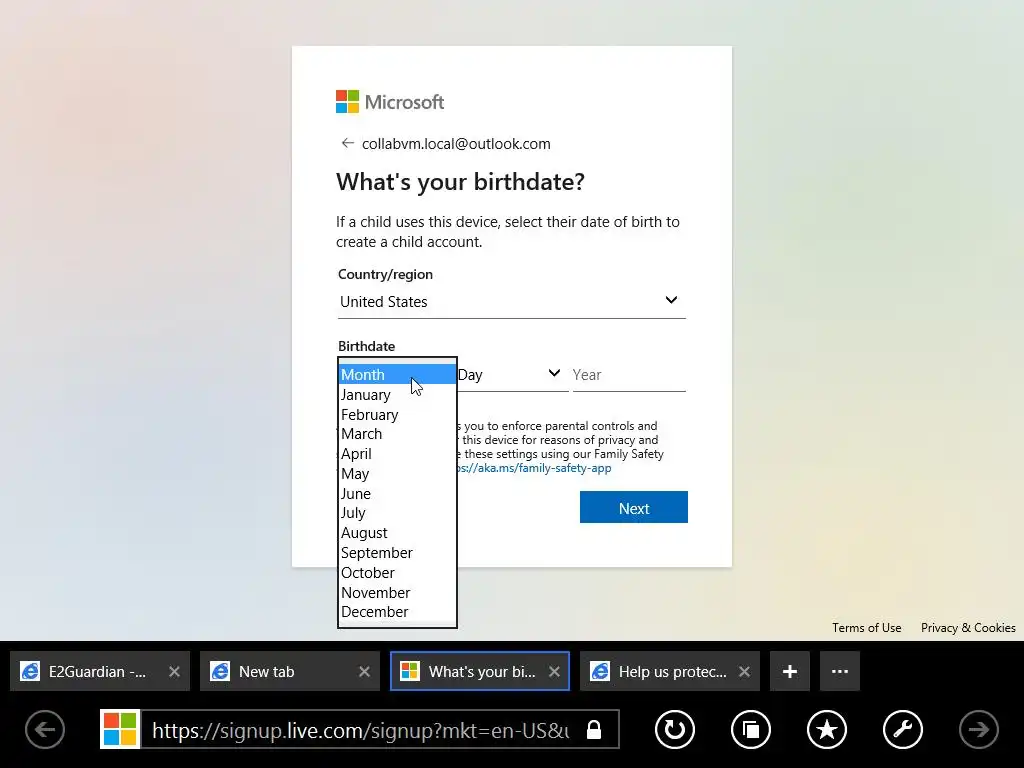Choose April from the month list

pos(397,454)
